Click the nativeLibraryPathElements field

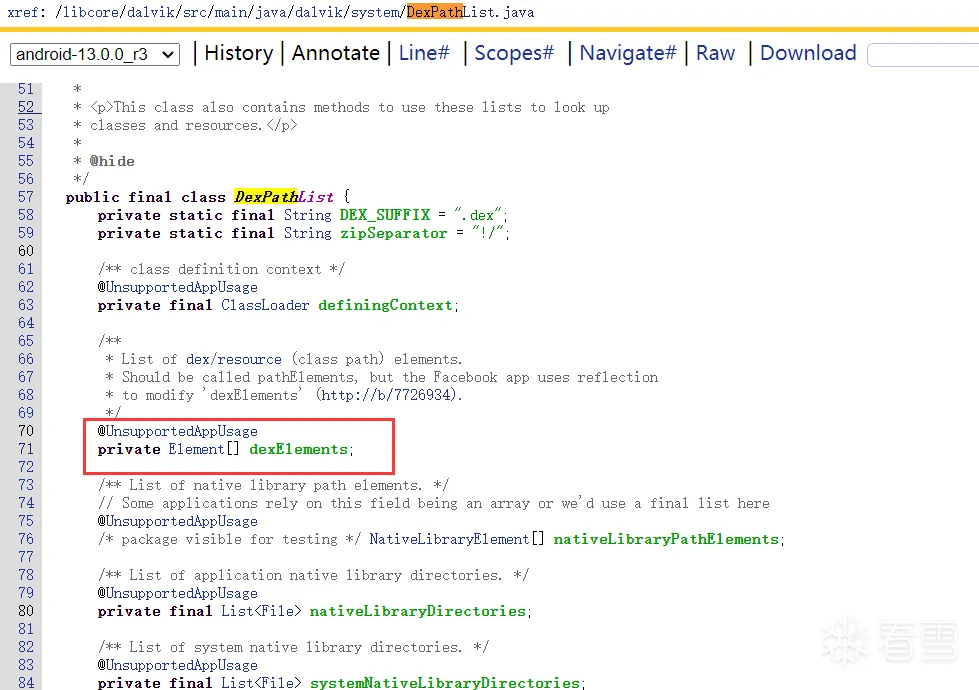pyautogui.click(x=666, y=539)
